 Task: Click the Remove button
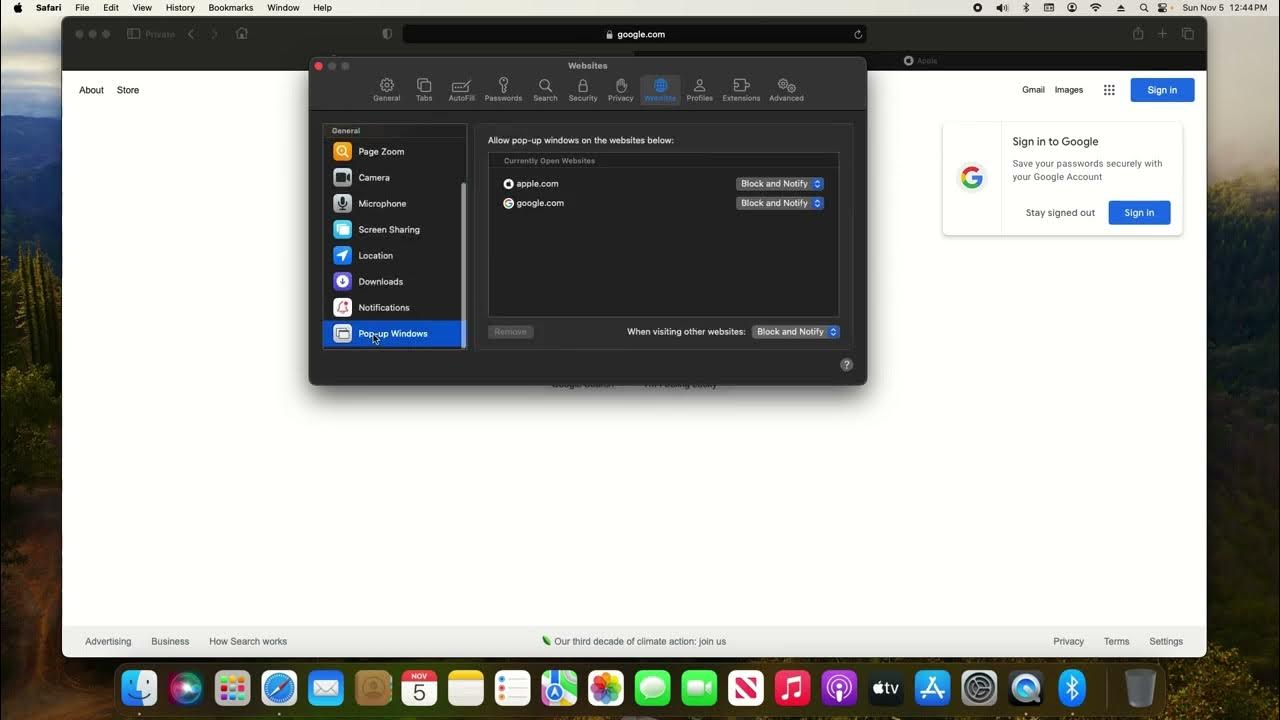[511, 332]
